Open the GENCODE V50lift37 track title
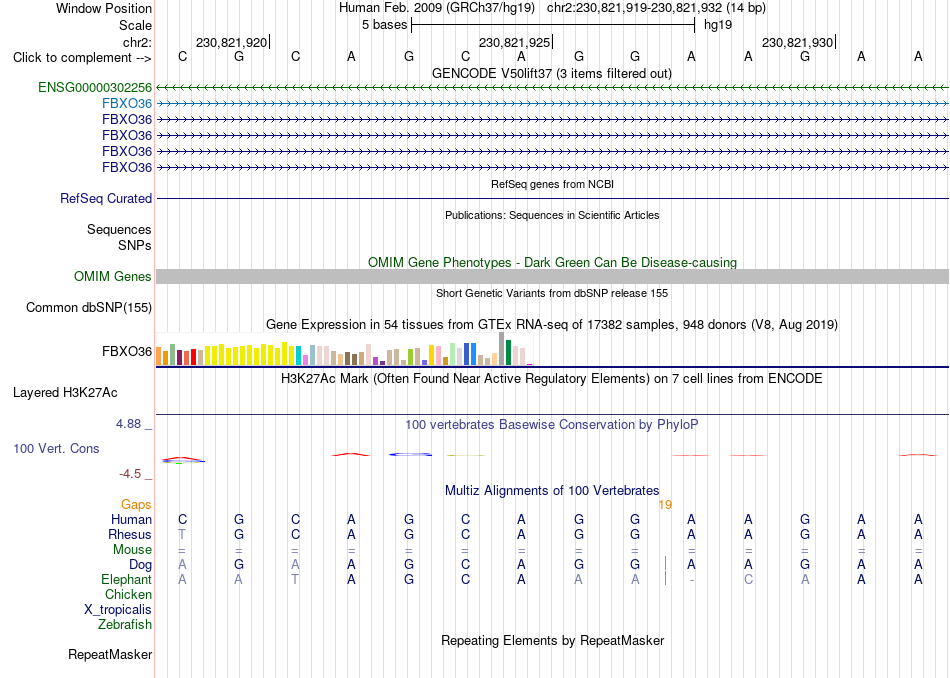 pyautogui.click(x=551, y=73)
